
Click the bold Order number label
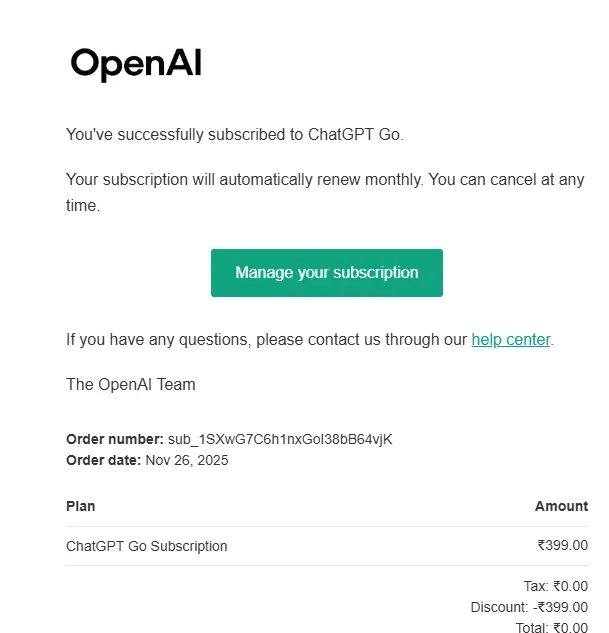(x=115, y=439)
